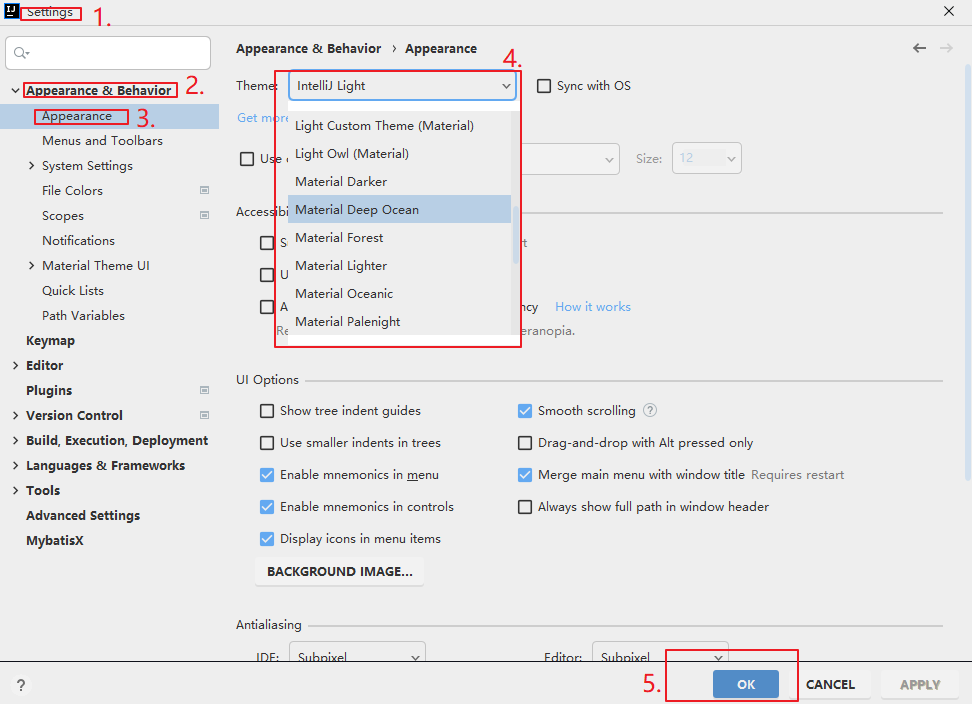
Task: Click the CANCEL button
Action: point(830,684)
